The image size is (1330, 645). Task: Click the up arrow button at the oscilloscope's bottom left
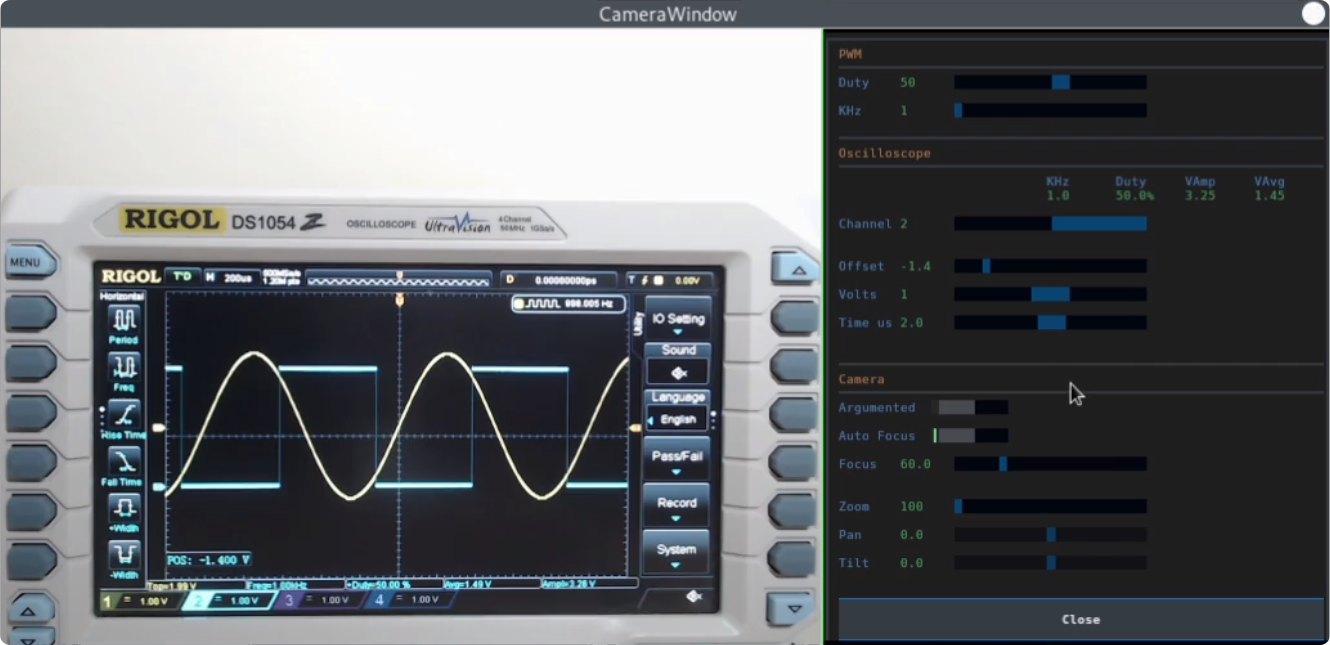[29, 611]
